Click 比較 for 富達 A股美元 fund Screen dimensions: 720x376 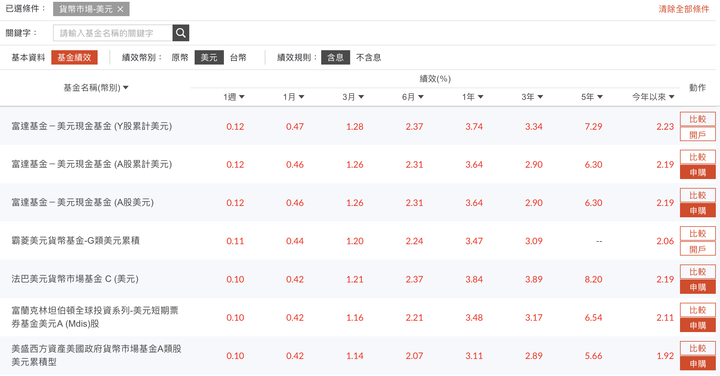tap(698, 195)
